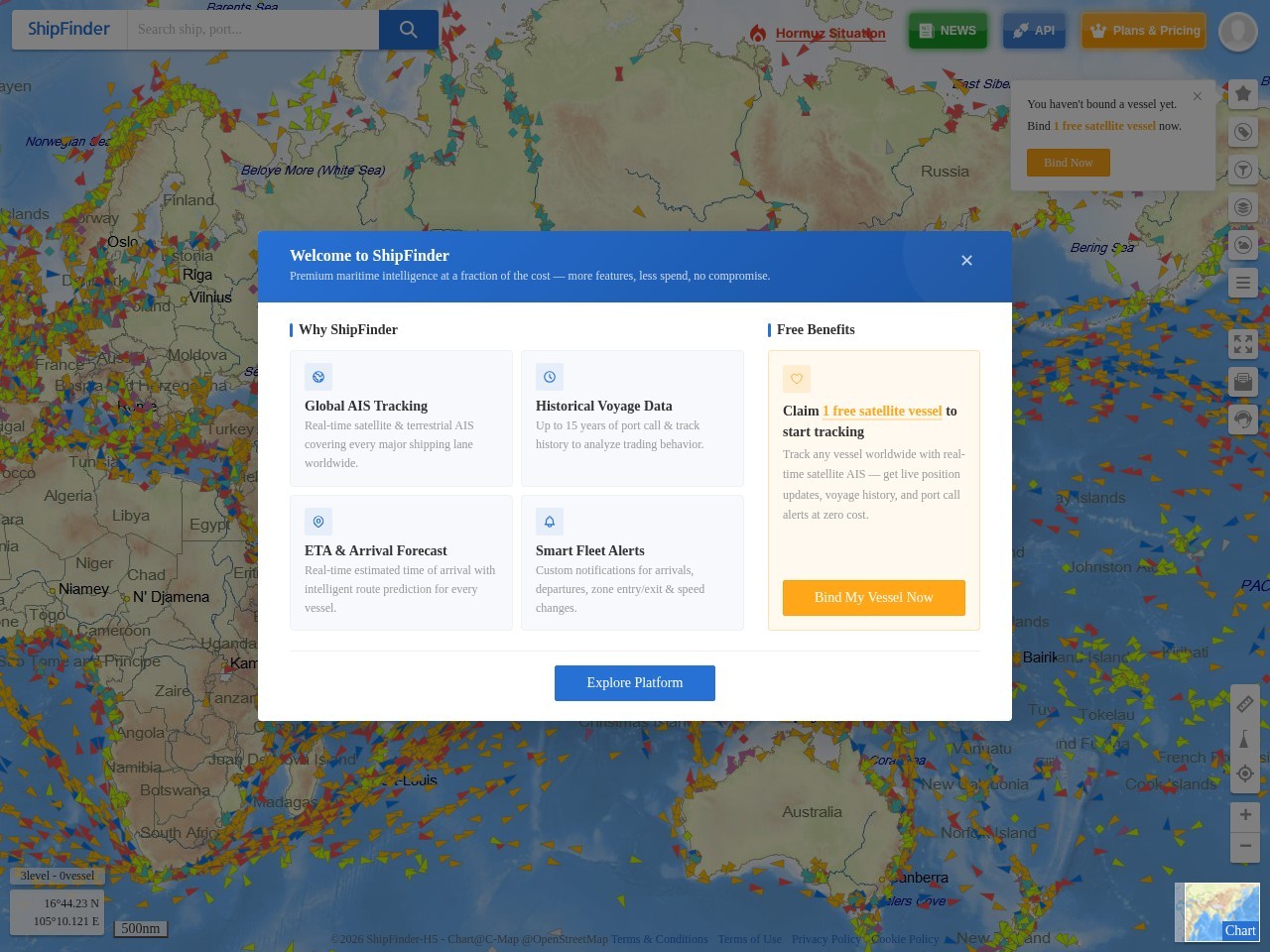Click the user avatar icon
This screenshot has height=952, width=1270.
1238,32
